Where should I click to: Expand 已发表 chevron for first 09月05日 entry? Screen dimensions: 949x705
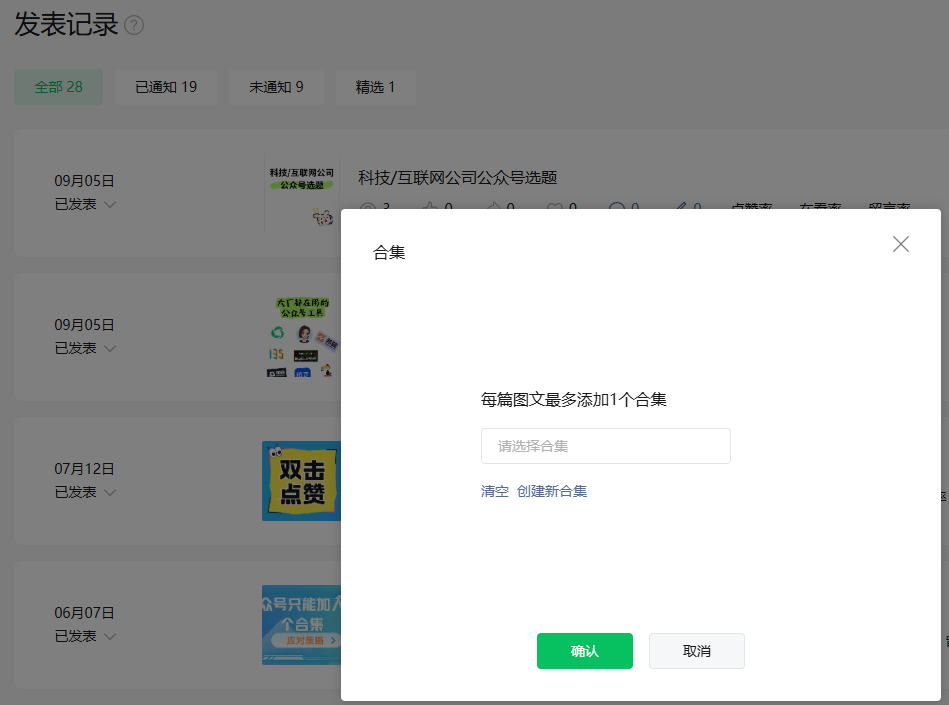pyautogui.click(x=110, y=205)
